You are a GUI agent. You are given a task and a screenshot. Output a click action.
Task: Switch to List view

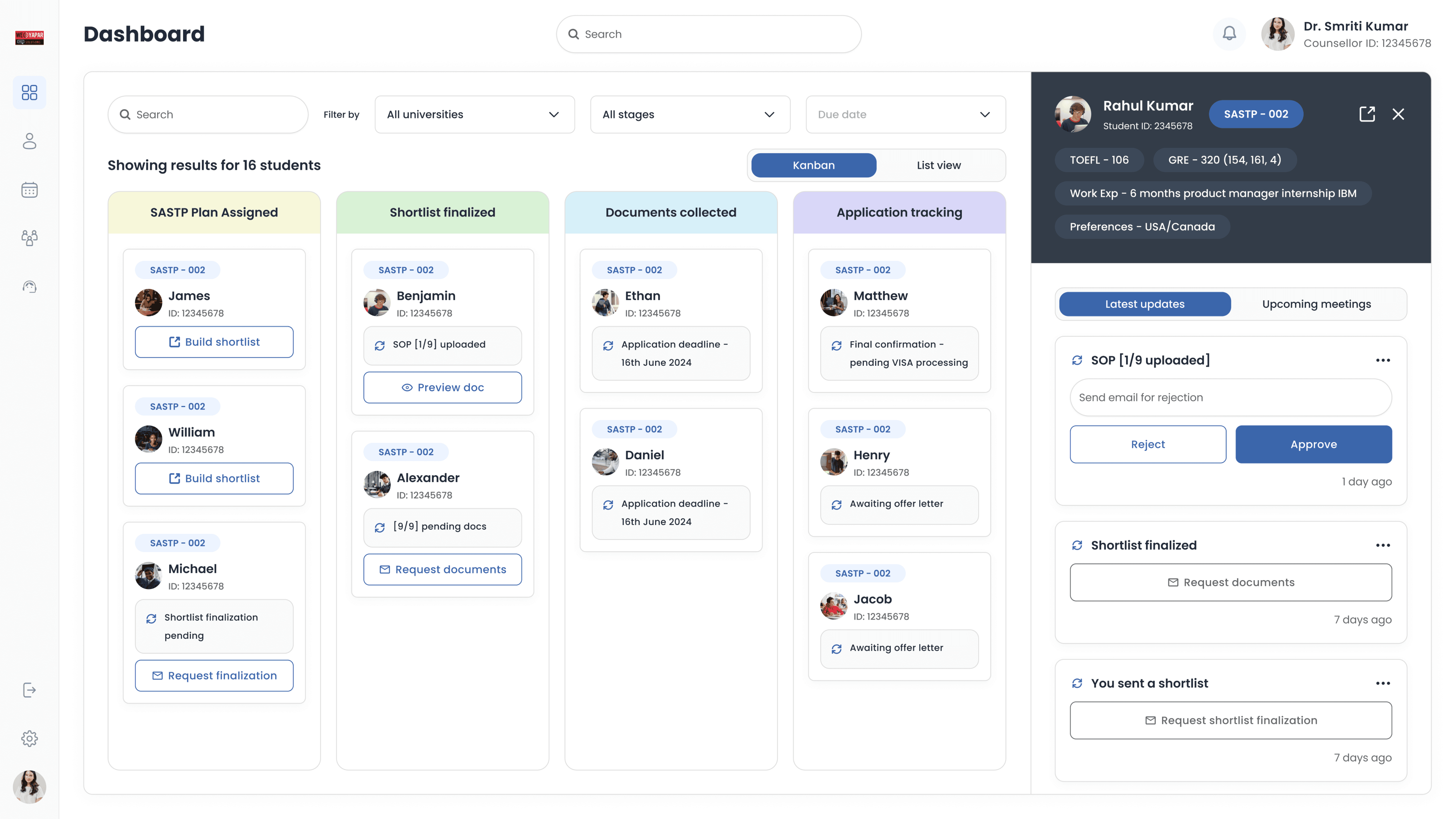[938, 165]
